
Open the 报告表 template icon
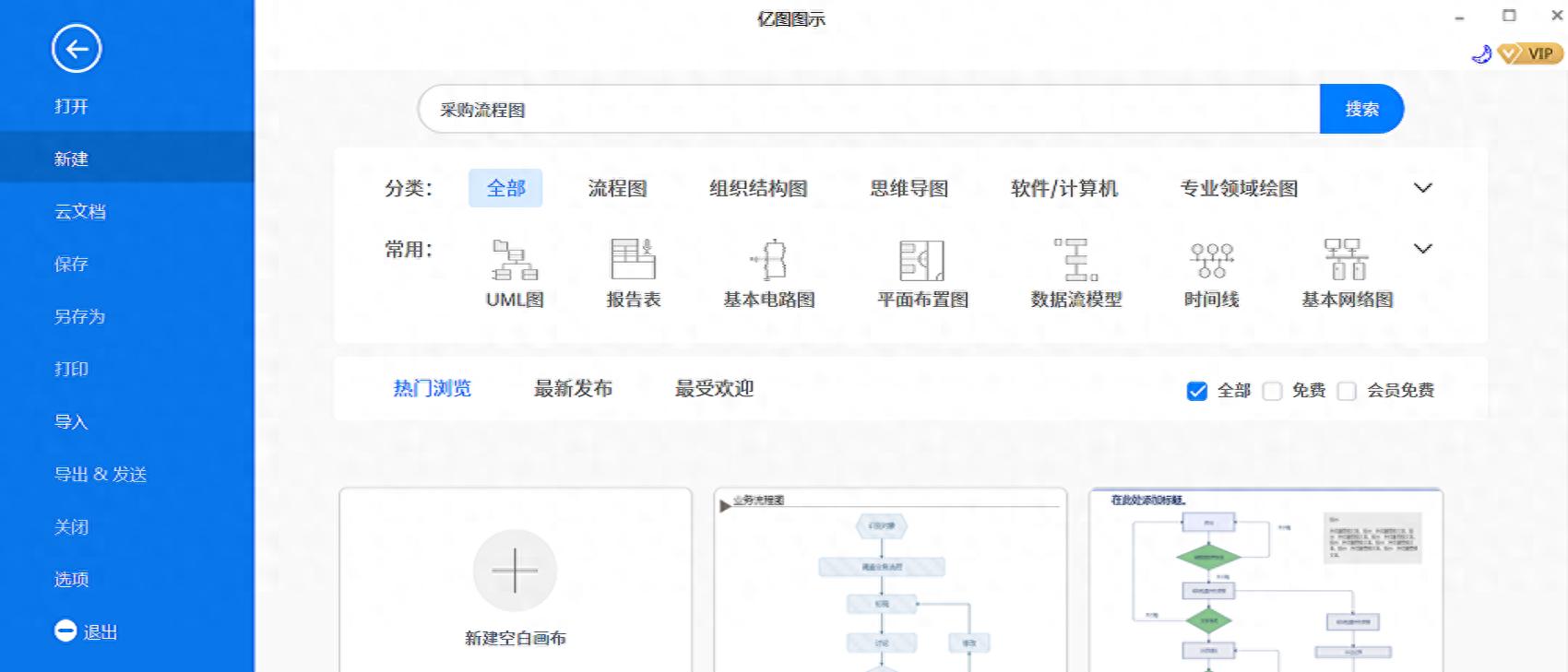634,259
